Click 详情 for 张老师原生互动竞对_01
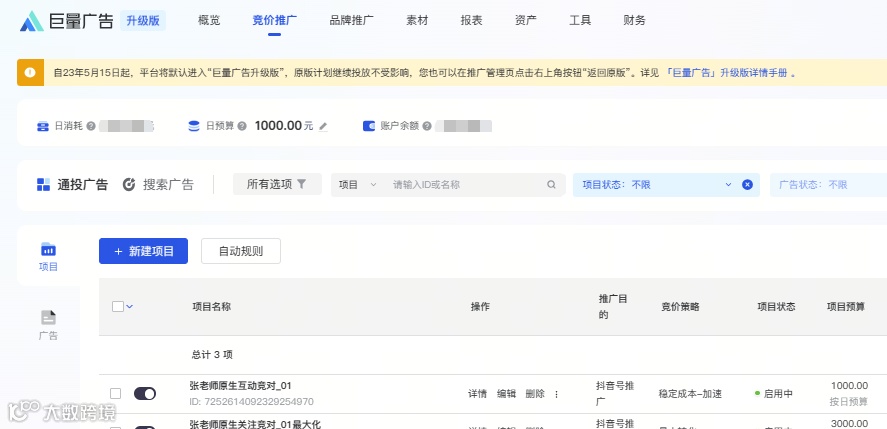Viewport: 887px width, 429px height. (477, 394)
